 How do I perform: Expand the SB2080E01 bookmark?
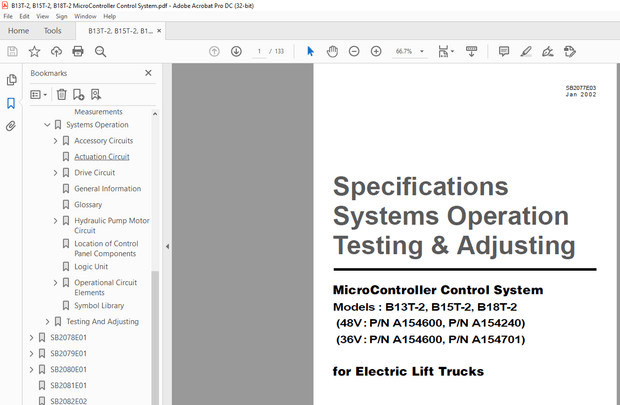click(x=31, y=369)
